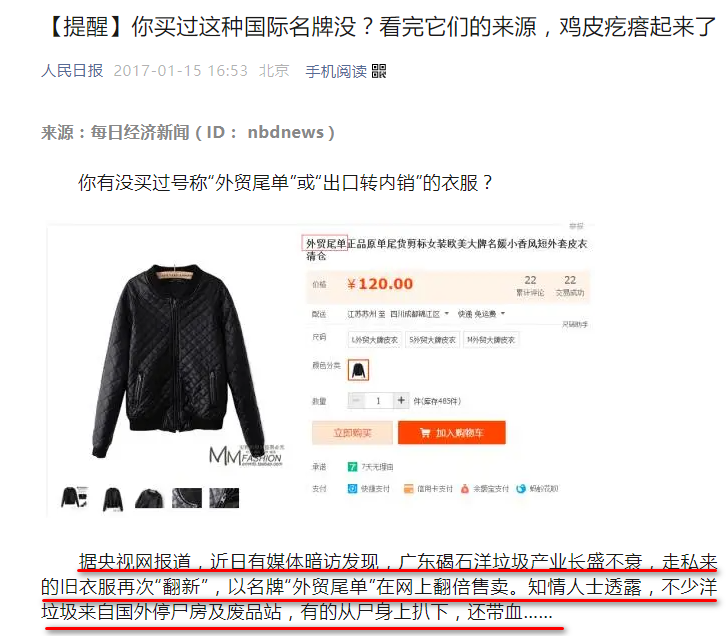Select the first jacket thumbnail image

point(74,498)
